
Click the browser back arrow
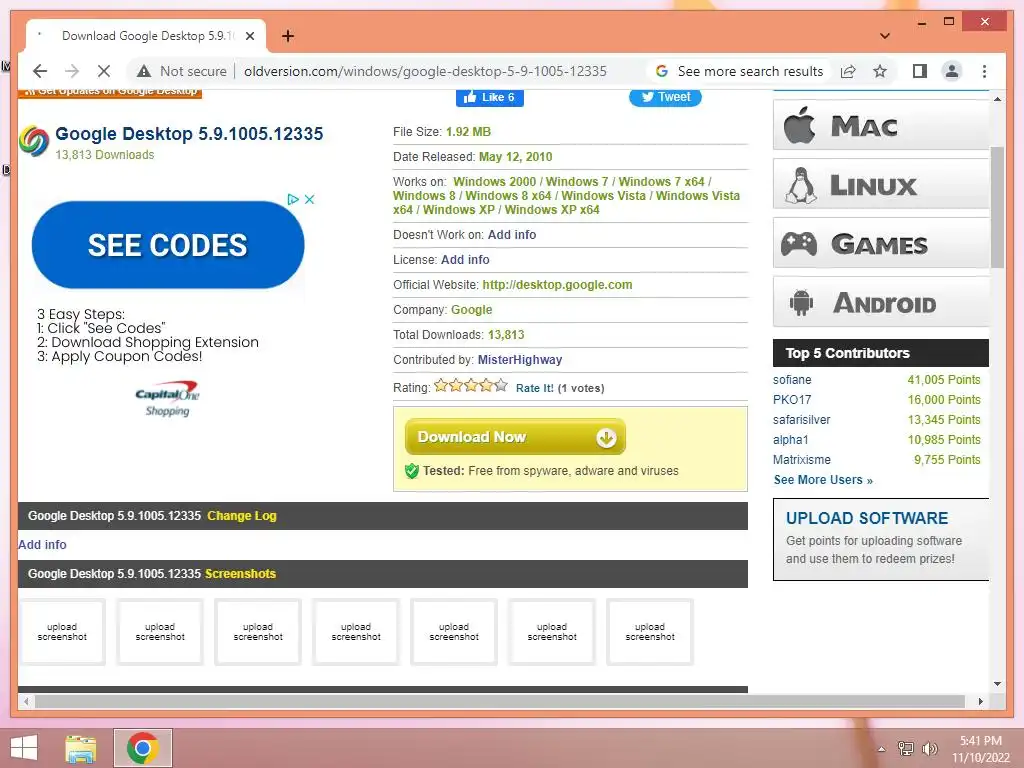click(x=40, y=71)
